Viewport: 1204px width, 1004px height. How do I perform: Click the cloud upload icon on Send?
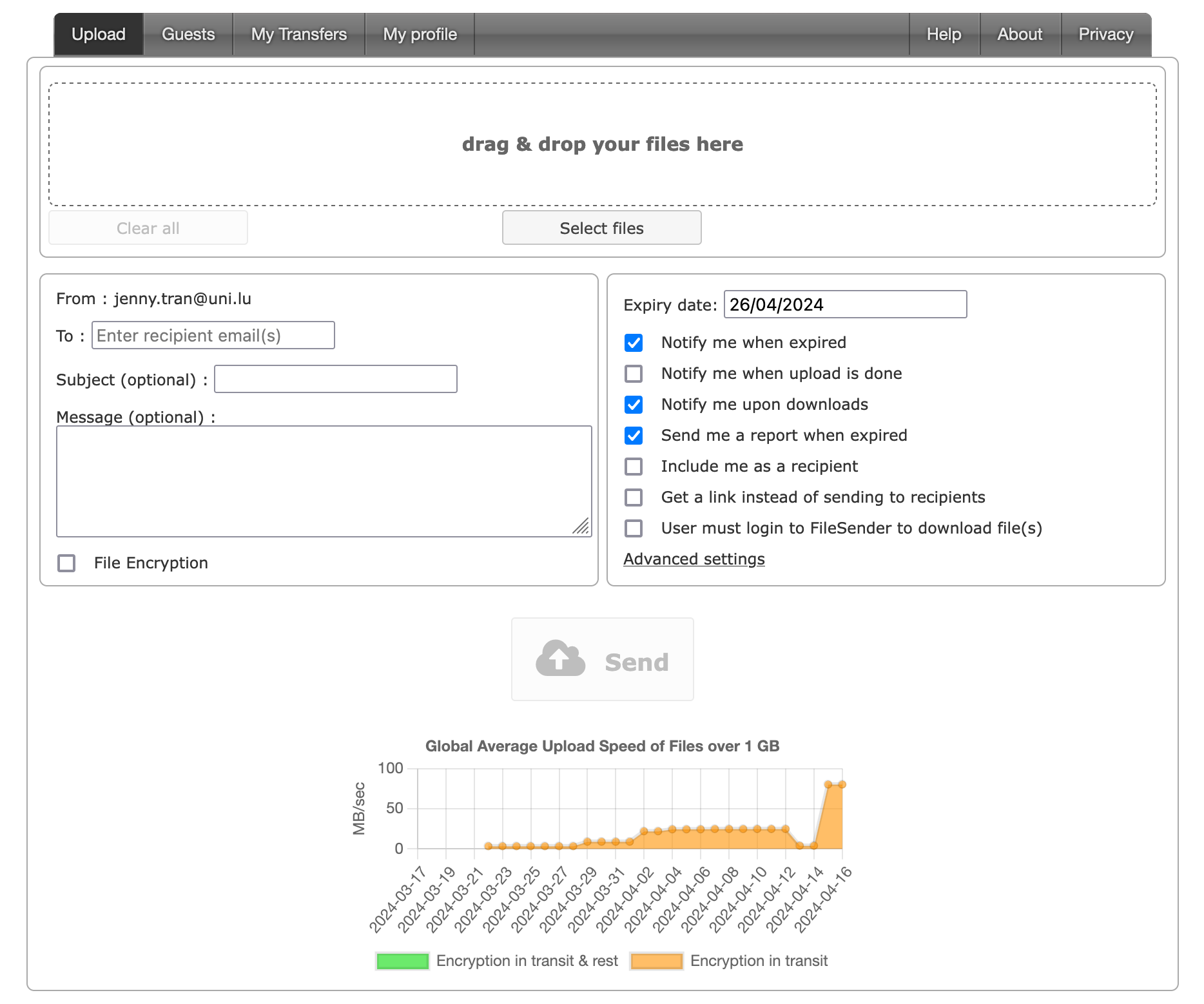click(x=560, y=659)
